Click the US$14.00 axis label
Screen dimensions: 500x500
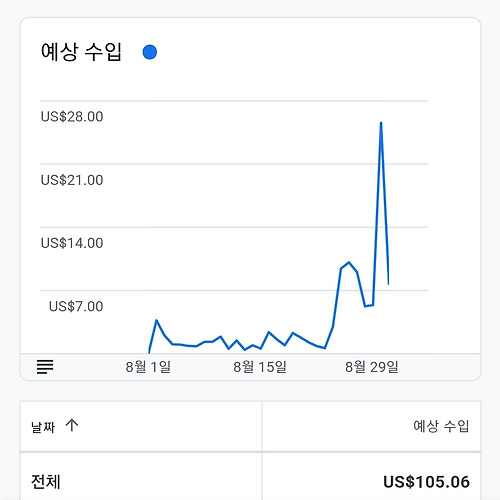[72, 243]
